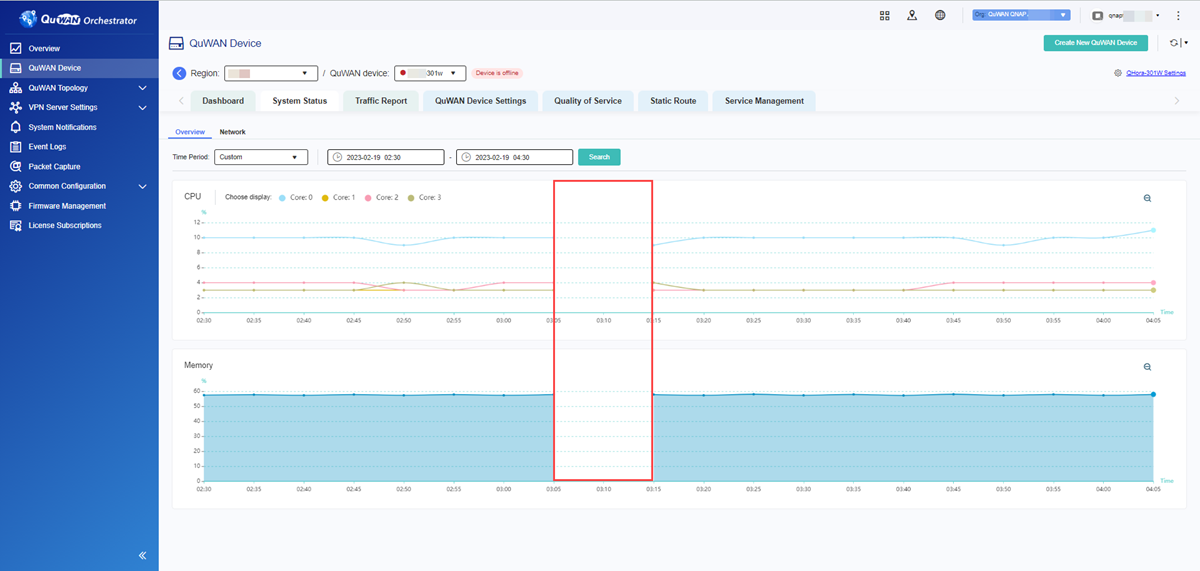Image resolution: width=1200 pixels, height=571 pixels.
Task: Switch to the Static Route tab
Action: pos(673,101)
